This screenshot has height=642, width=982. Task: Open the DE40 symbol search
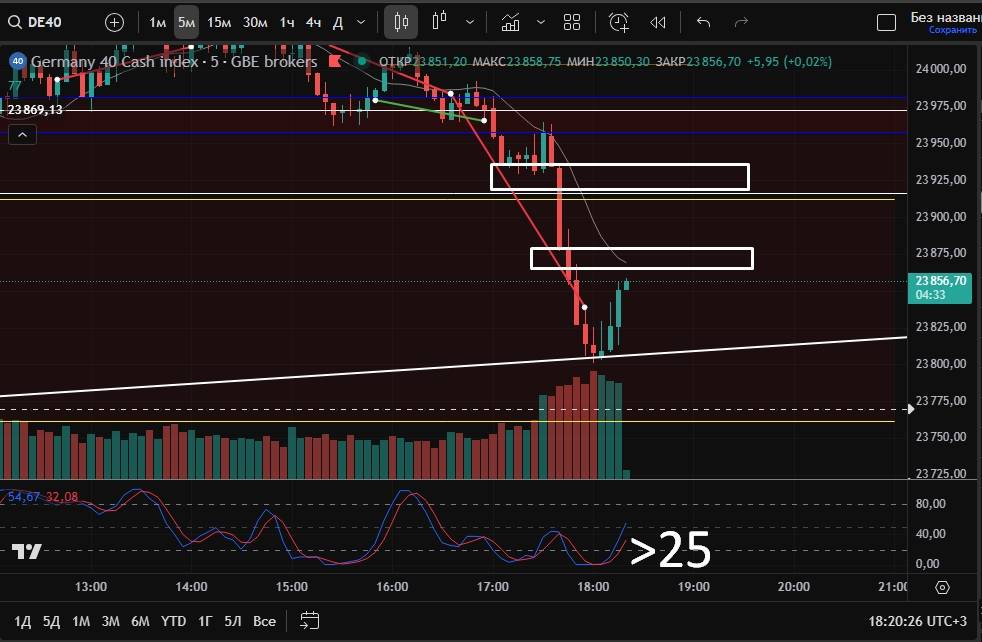40,22
